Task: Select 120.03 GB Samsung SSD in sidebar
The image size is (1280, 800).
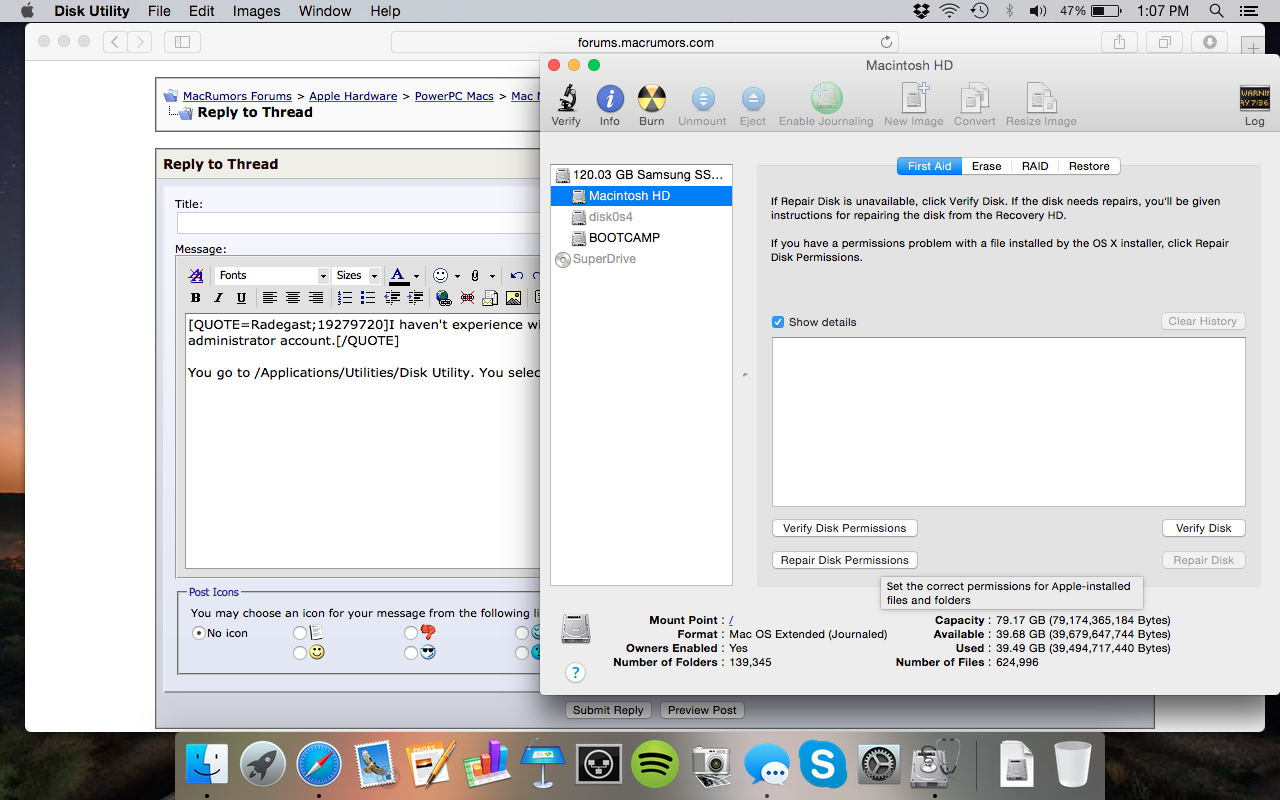Action: [x=641, y=174]
